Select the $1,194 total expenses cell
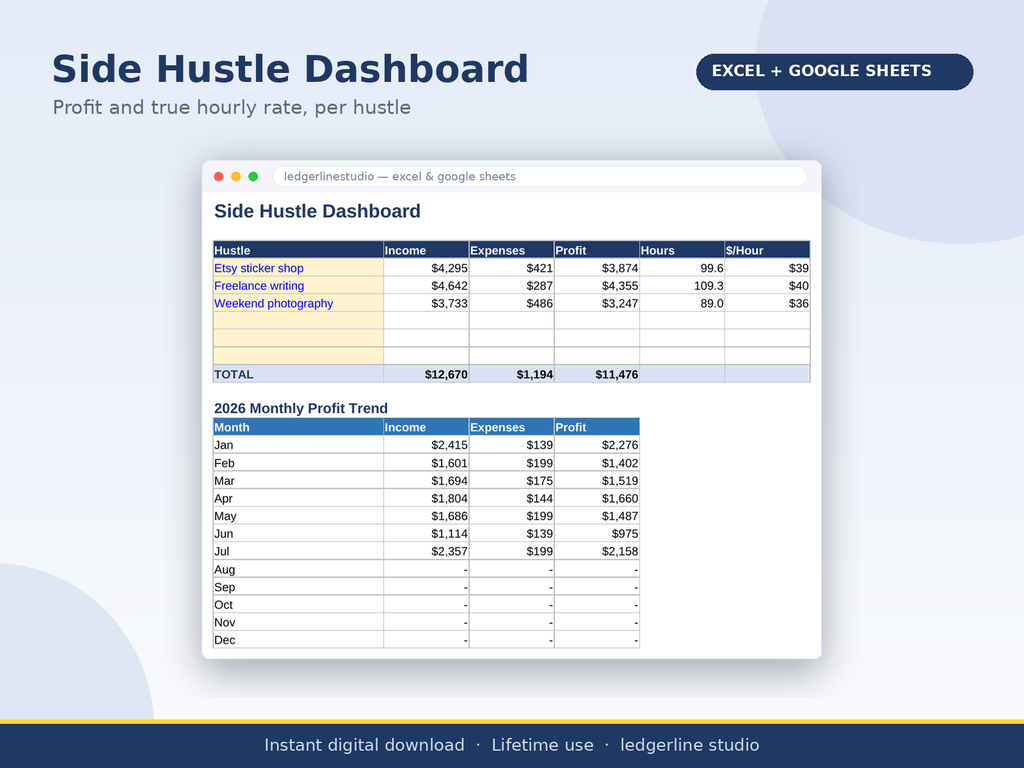 511,374
